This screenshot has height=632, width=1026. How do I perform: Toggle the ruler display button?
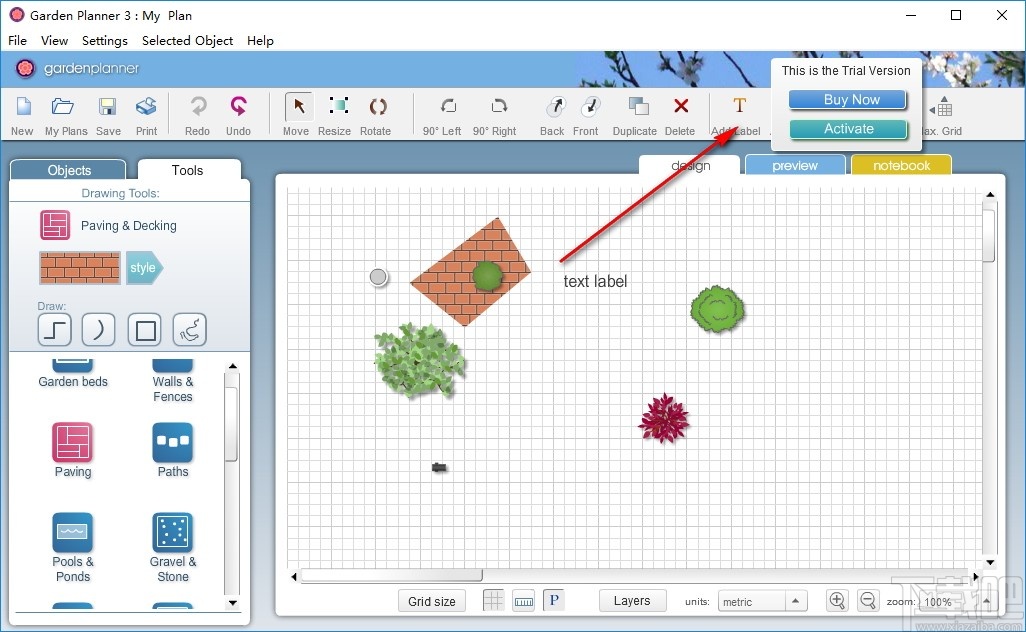coord(524,600)
